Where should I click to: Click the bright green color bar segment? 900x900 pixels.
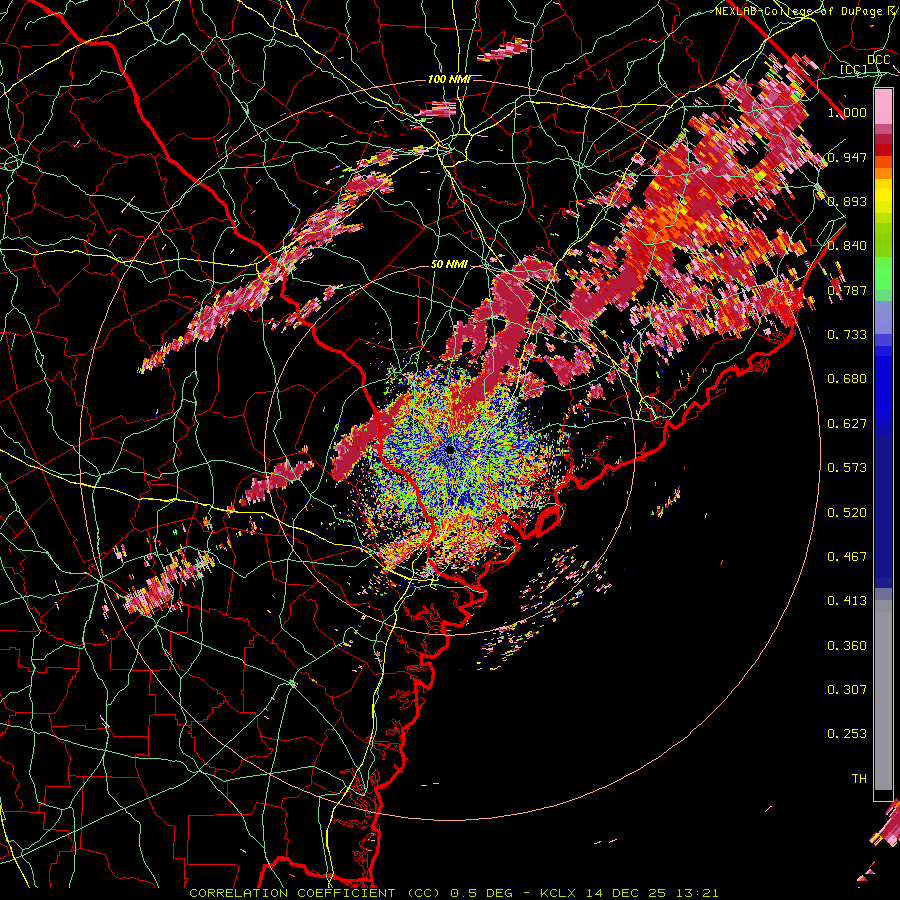[883, 274]
